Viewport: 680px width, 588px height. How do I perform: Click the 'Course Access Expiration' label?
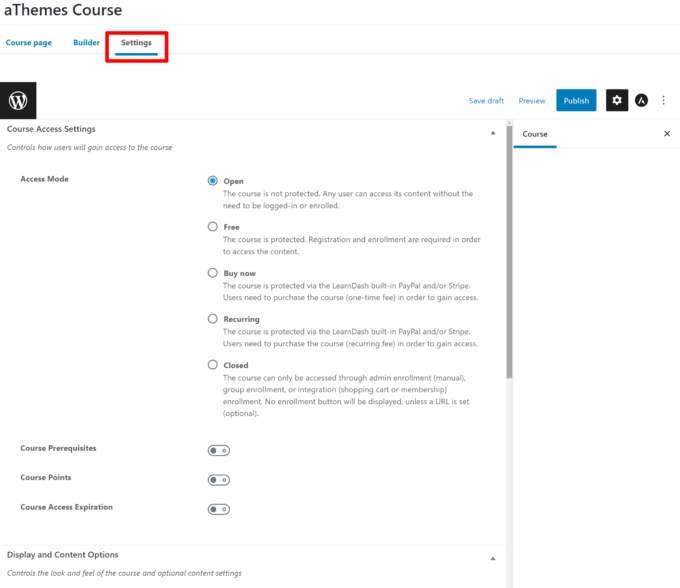pos(66,507)
